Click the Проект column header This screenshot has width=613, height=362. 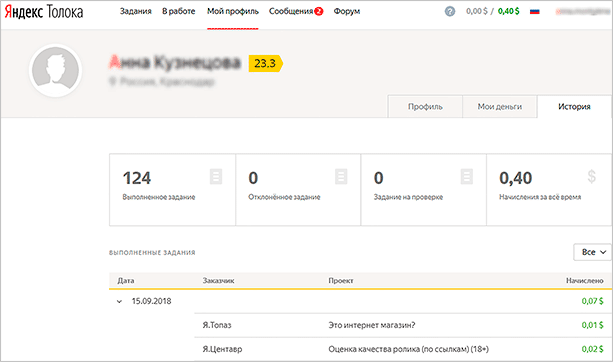pos(341,280)
